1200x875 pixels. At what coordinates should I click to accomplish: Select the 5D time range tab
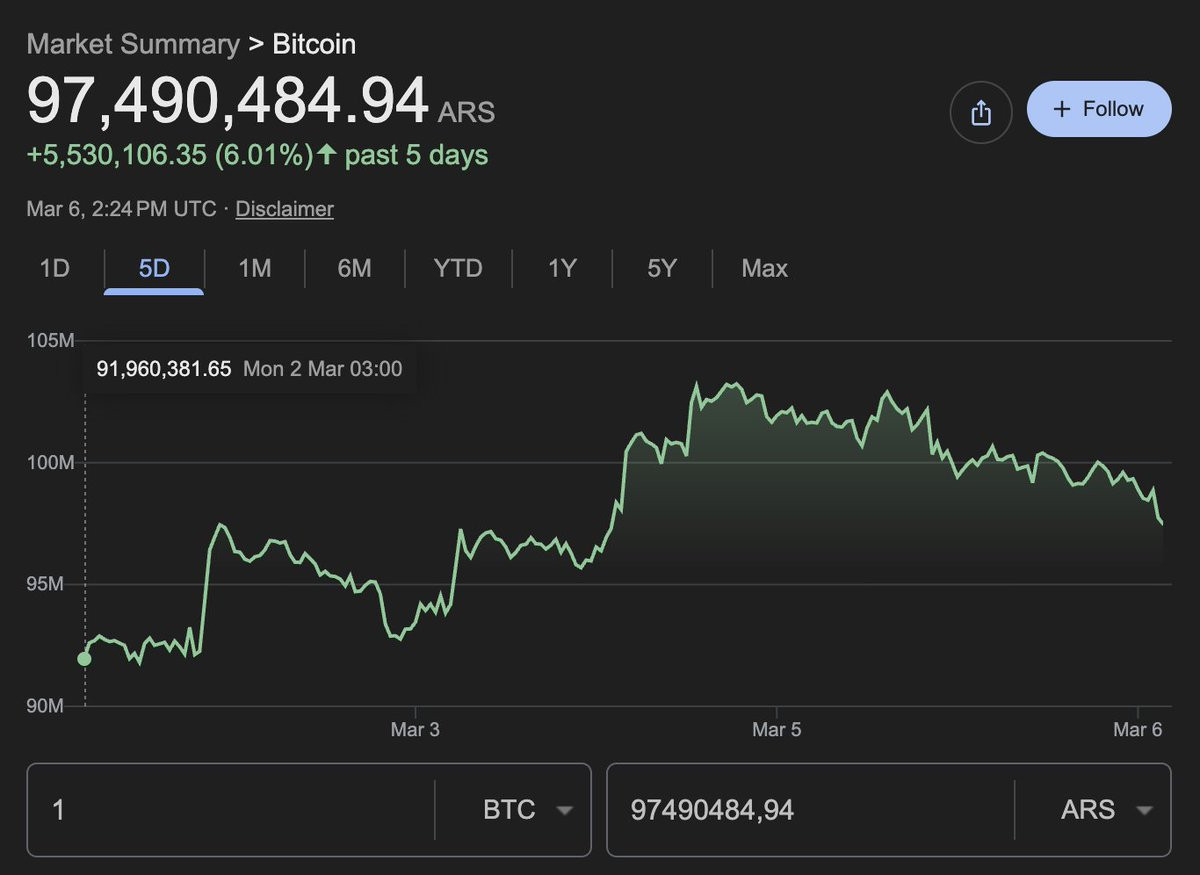tap(154, 268)
